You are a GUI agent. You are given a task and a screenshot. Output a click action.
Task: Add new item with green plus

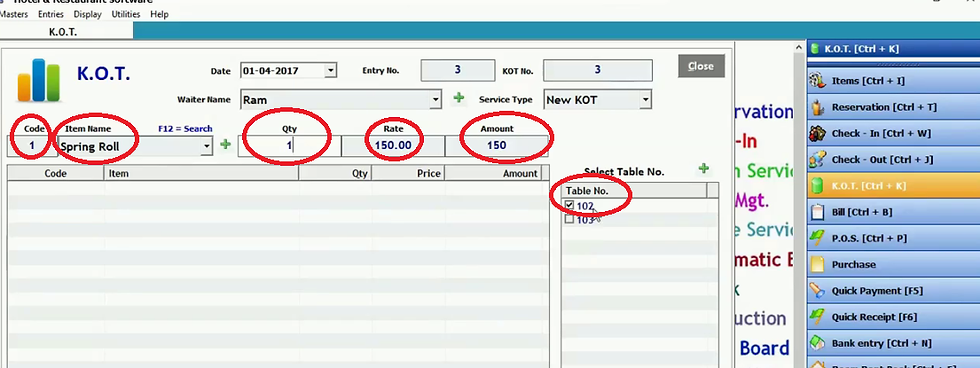(x=226, y=145)
